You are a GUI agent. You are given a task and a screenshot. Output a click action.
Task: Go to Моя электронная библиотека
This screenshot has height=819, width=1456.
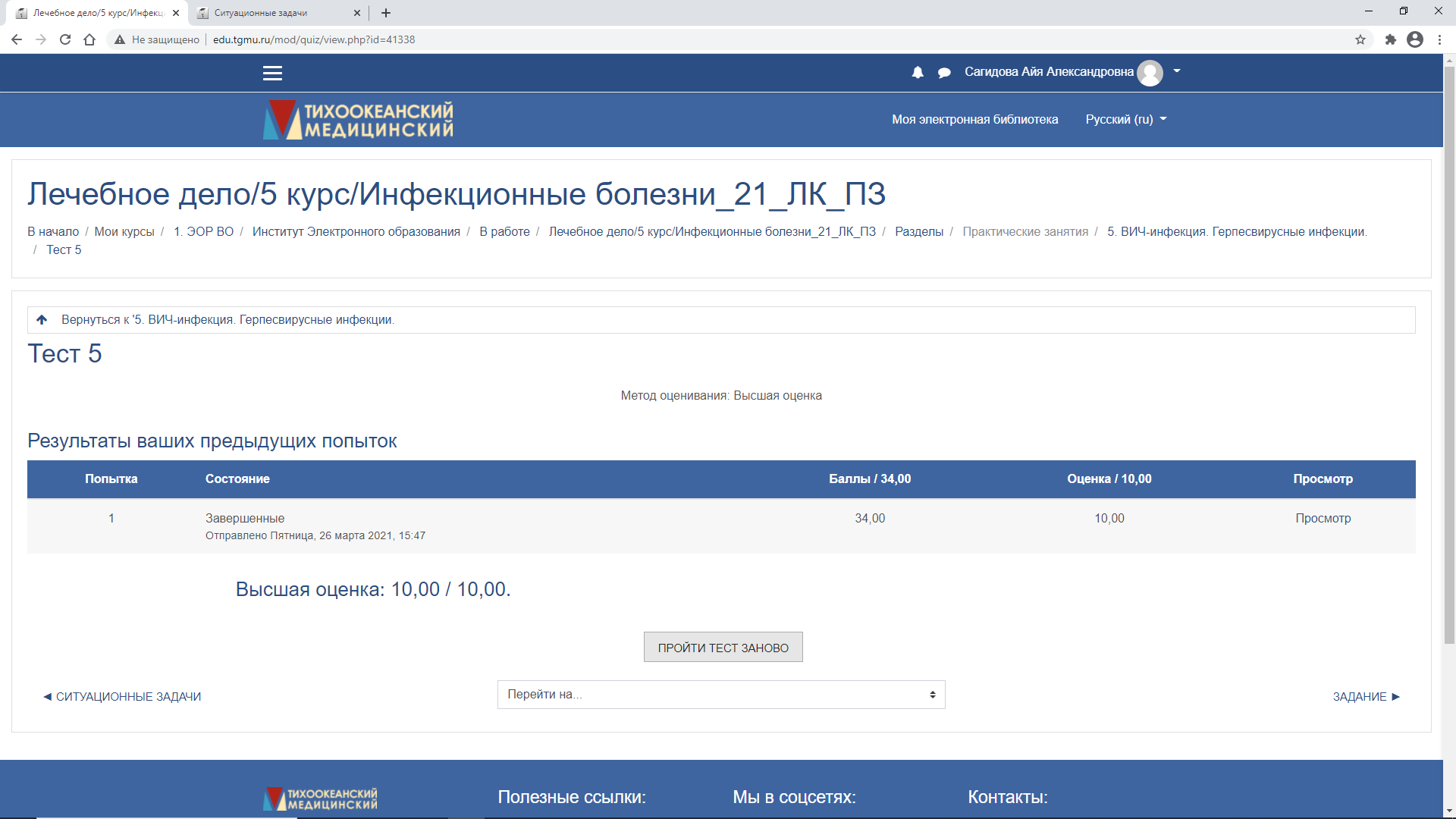[x=974, y=119]
